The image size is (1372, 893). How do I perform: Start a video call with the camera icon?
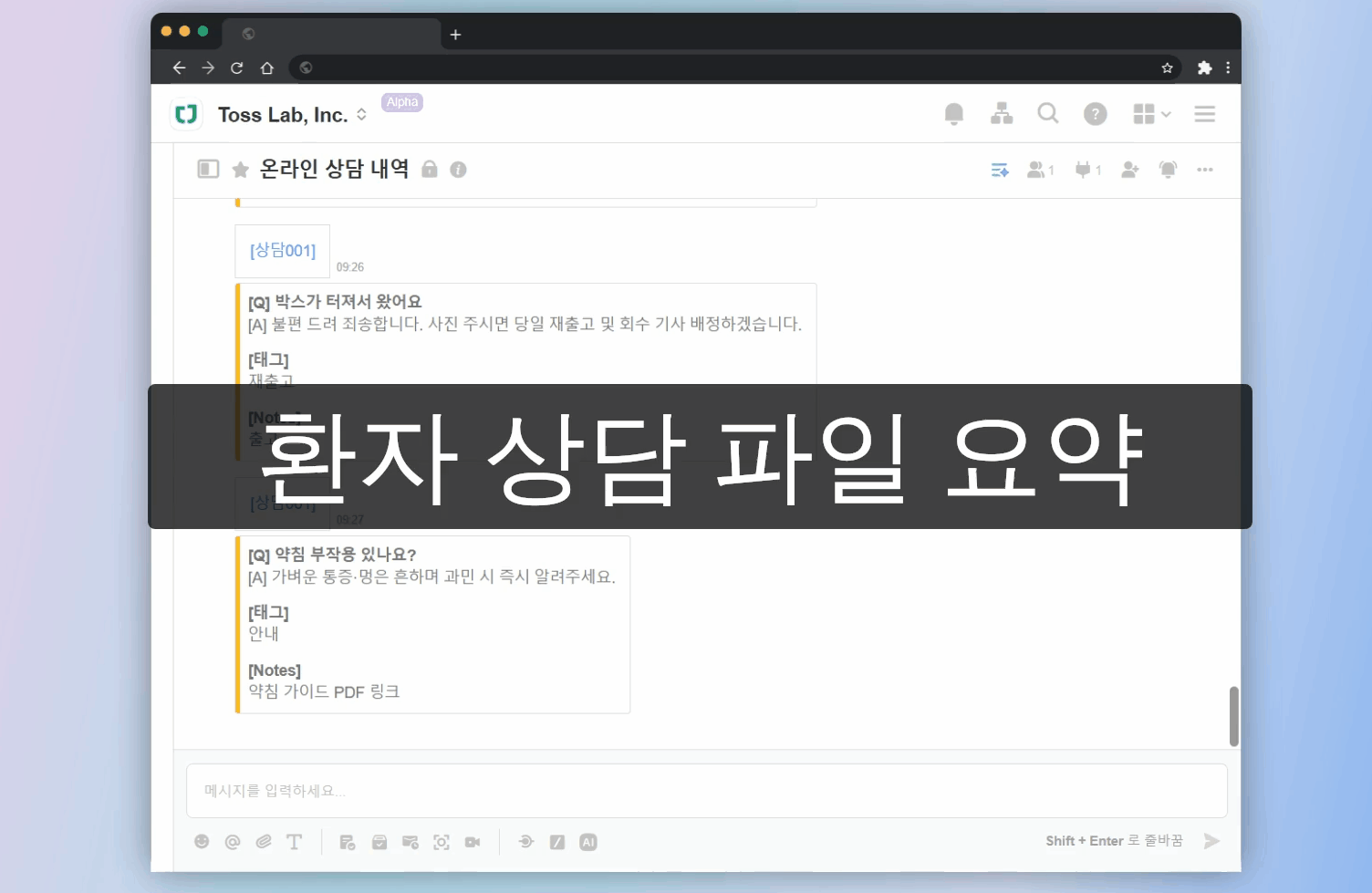tap(473, 842)
